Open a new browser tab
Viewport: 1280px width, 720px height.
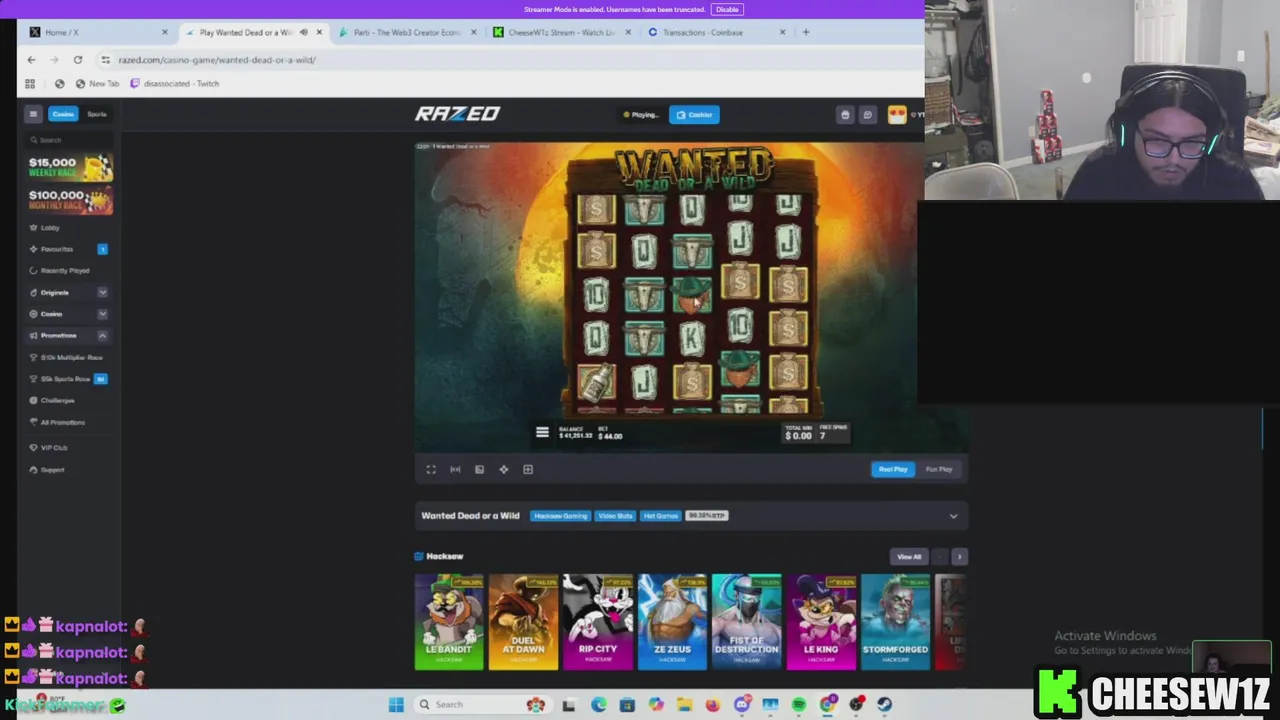[x=806, y=32]
